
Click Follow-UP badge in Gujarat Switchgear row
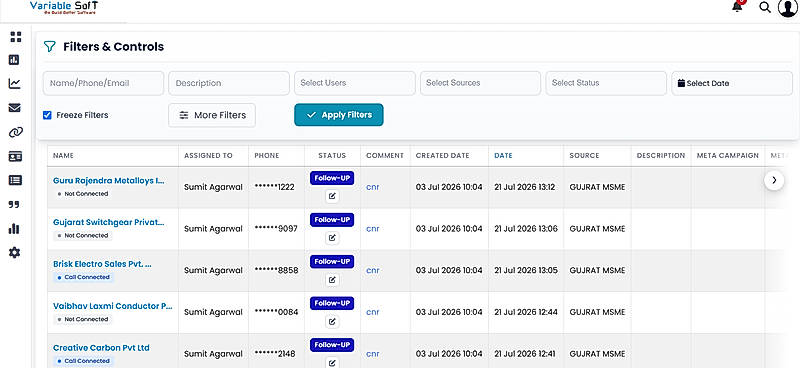(x=332, y=220)
